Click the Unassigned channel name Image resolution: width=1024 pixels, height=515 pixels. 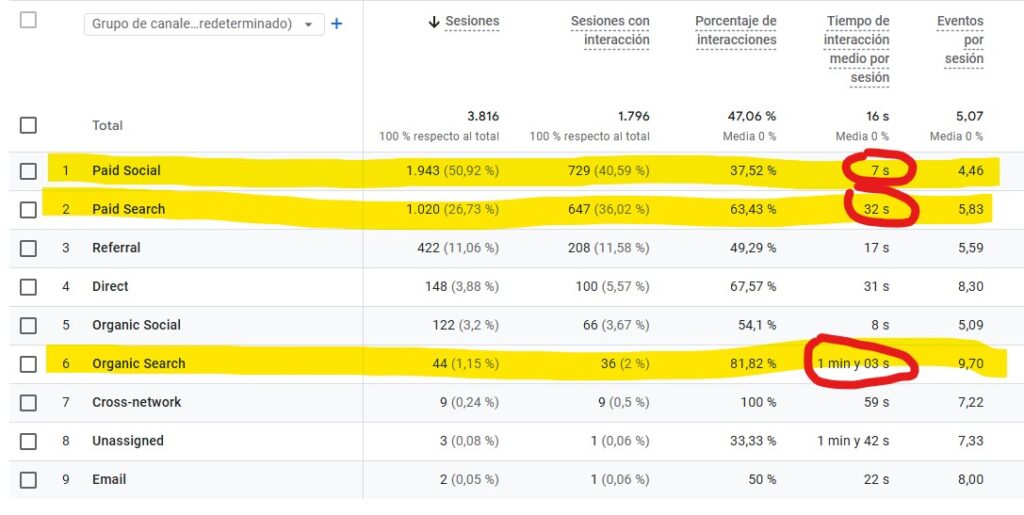[128, 441]
